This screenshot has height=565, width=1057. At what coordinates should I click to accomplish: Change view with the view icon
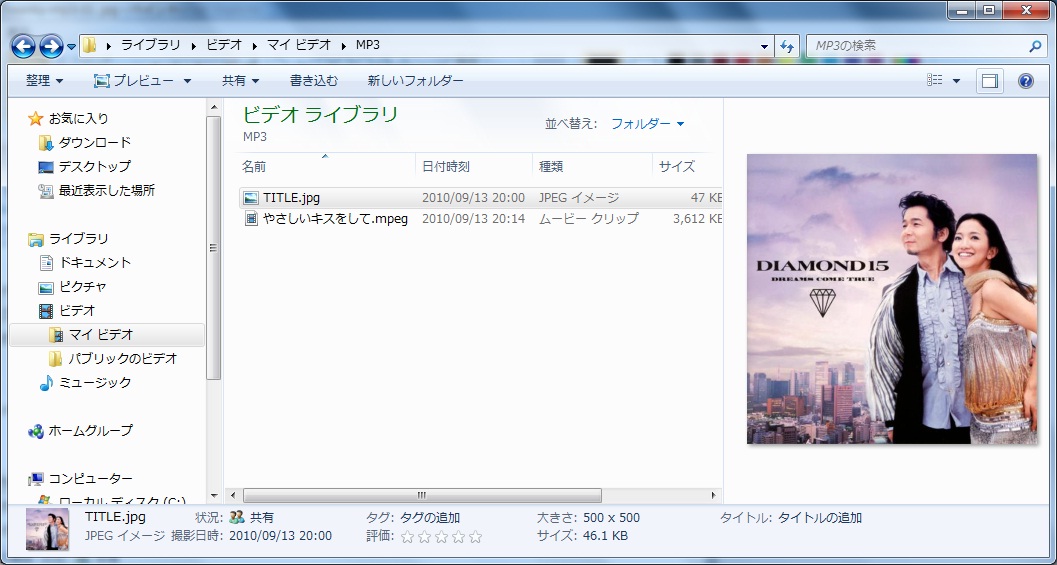pyautogui.click(x=934, y=81)
